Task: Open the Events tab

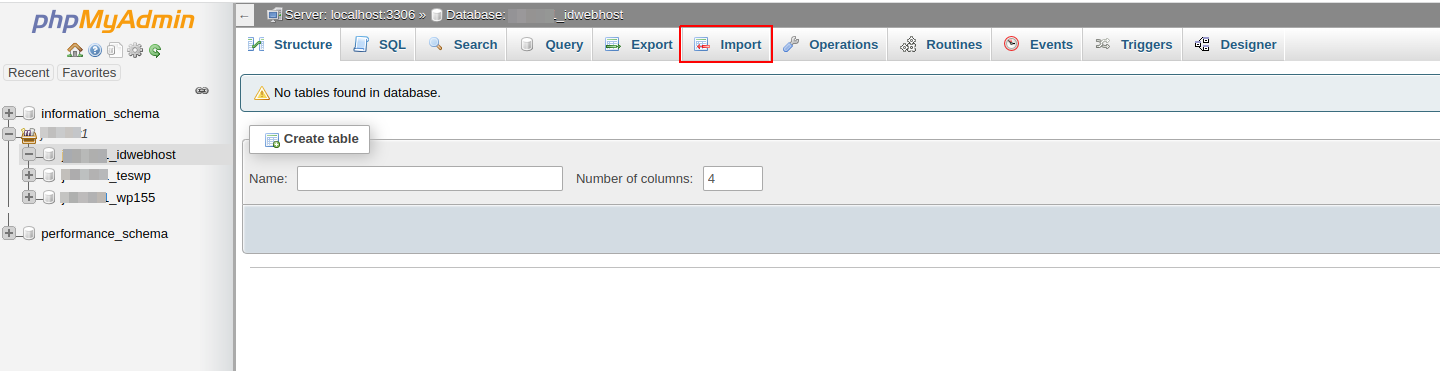Action: pos(1038,44)
